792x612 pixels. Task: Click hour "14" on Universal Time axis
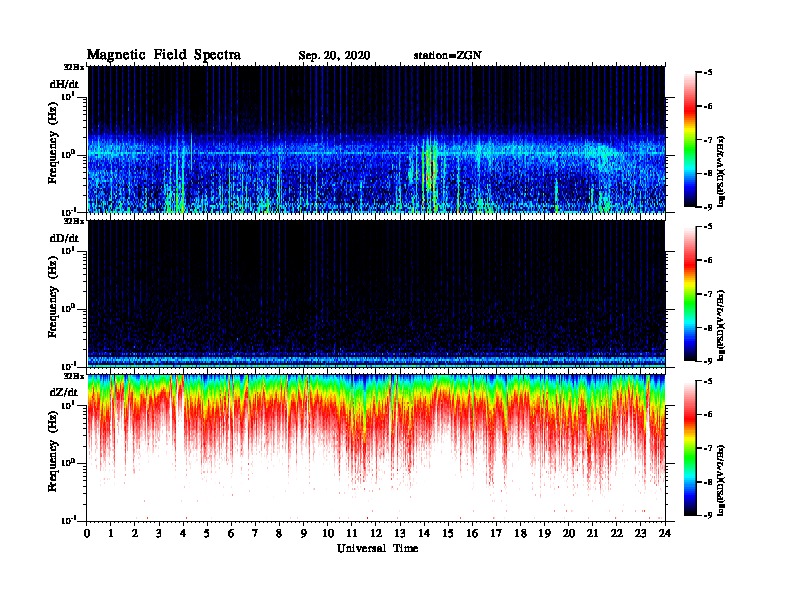tap(424, 533)
